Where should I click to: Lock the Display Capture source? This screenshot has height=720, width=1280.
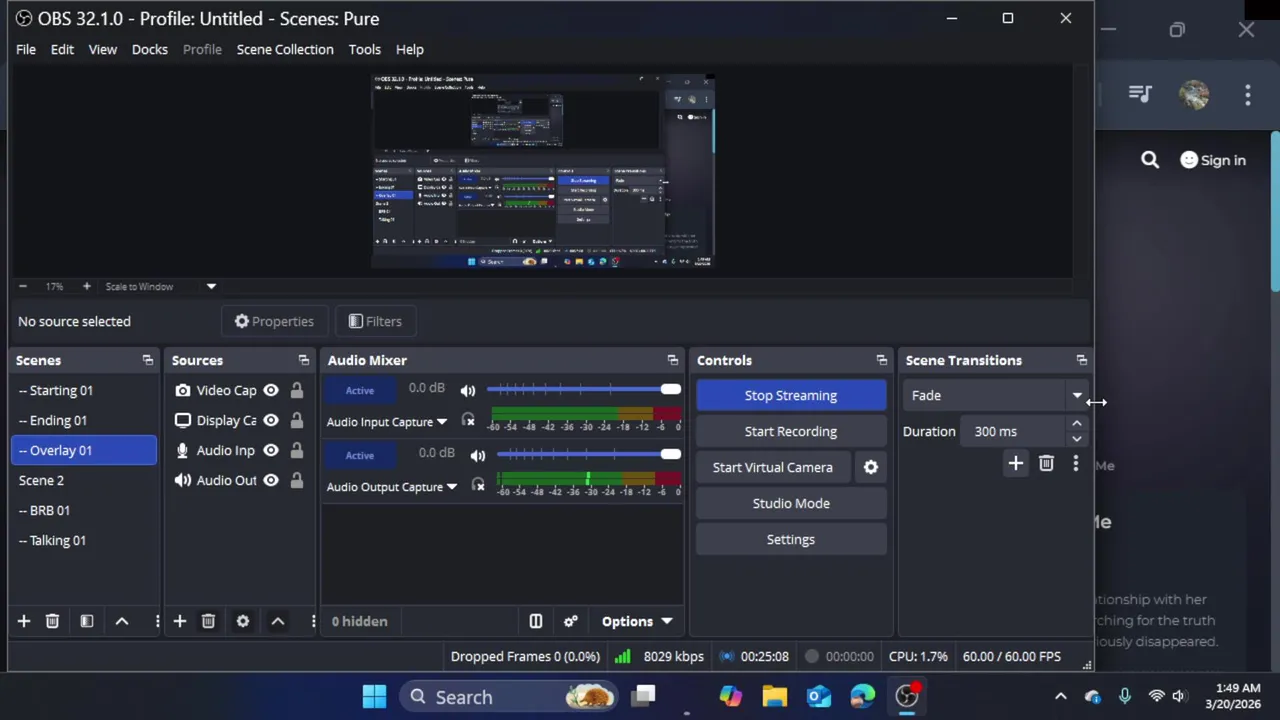(297, 420)
